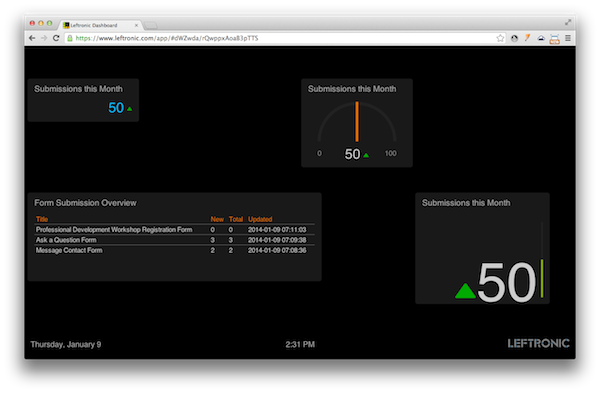Click the round dark extension icon
This screenshot has height=393, width=600.
pyautogui.click(x=514, y=38)
